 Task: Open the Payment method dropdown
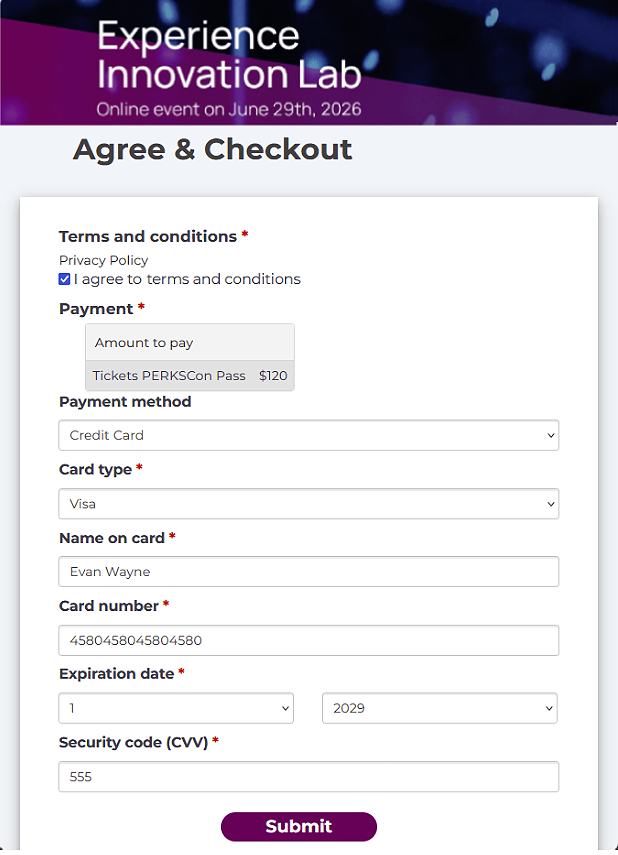(308, 435)
